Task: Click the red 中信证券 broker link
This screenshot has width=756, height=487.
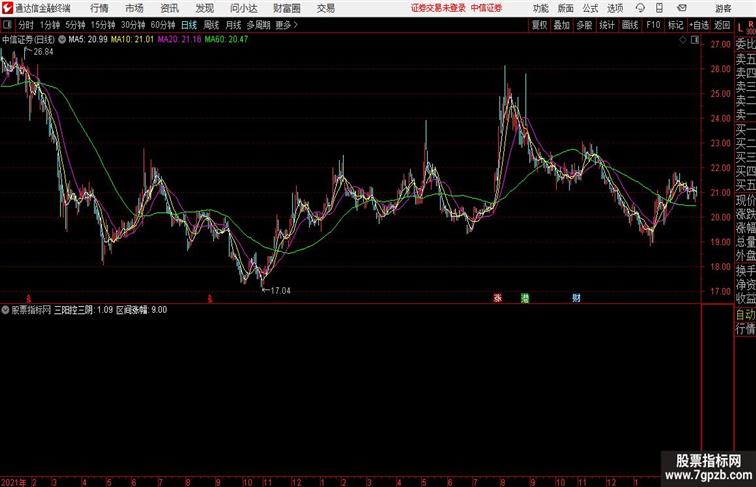Action: pos(486,8)
